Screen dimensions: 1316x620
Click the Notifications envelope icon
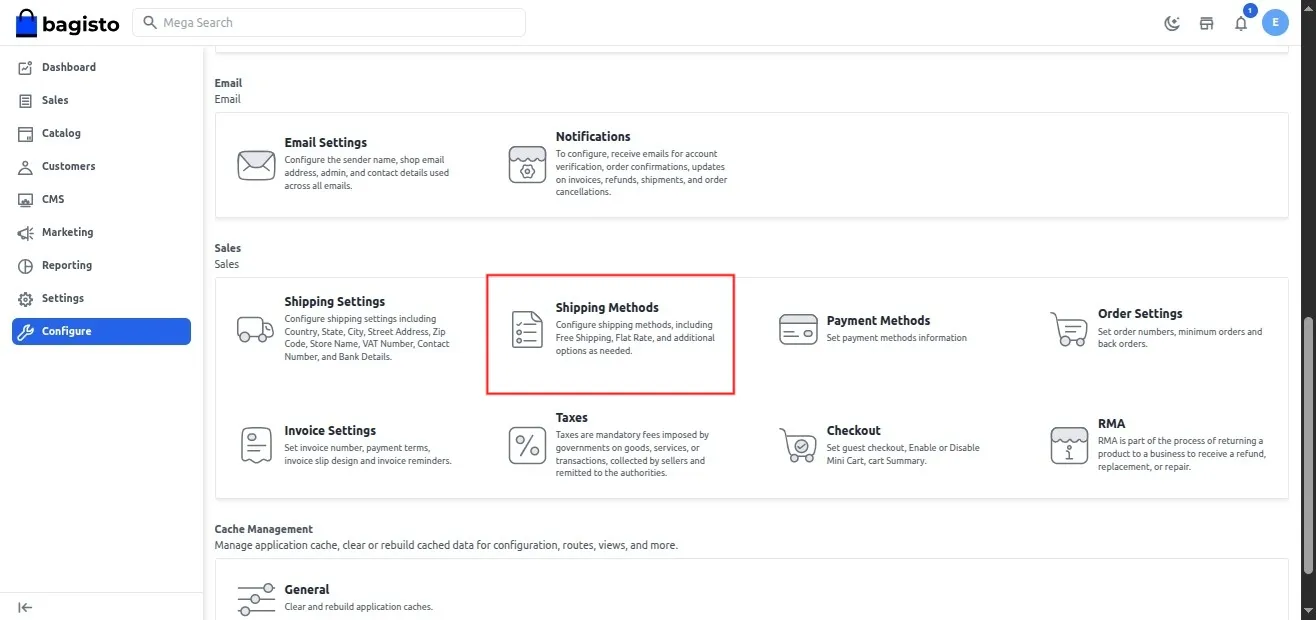pyautogui.click(x=527, y=164)
